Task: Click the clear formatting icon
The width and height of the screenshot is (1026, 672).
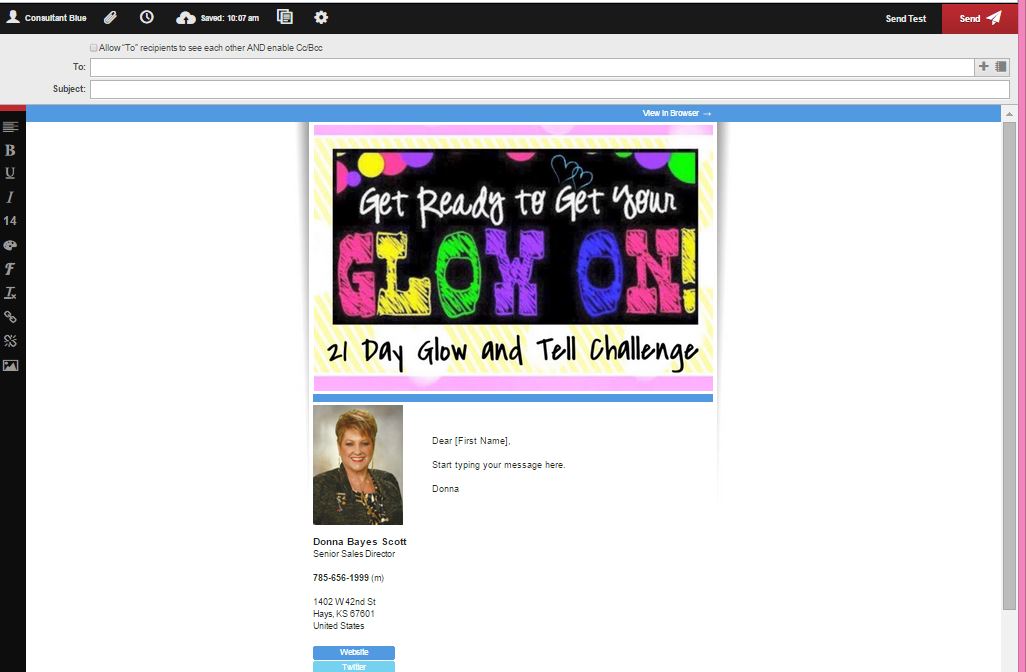Action: point(10,293)
